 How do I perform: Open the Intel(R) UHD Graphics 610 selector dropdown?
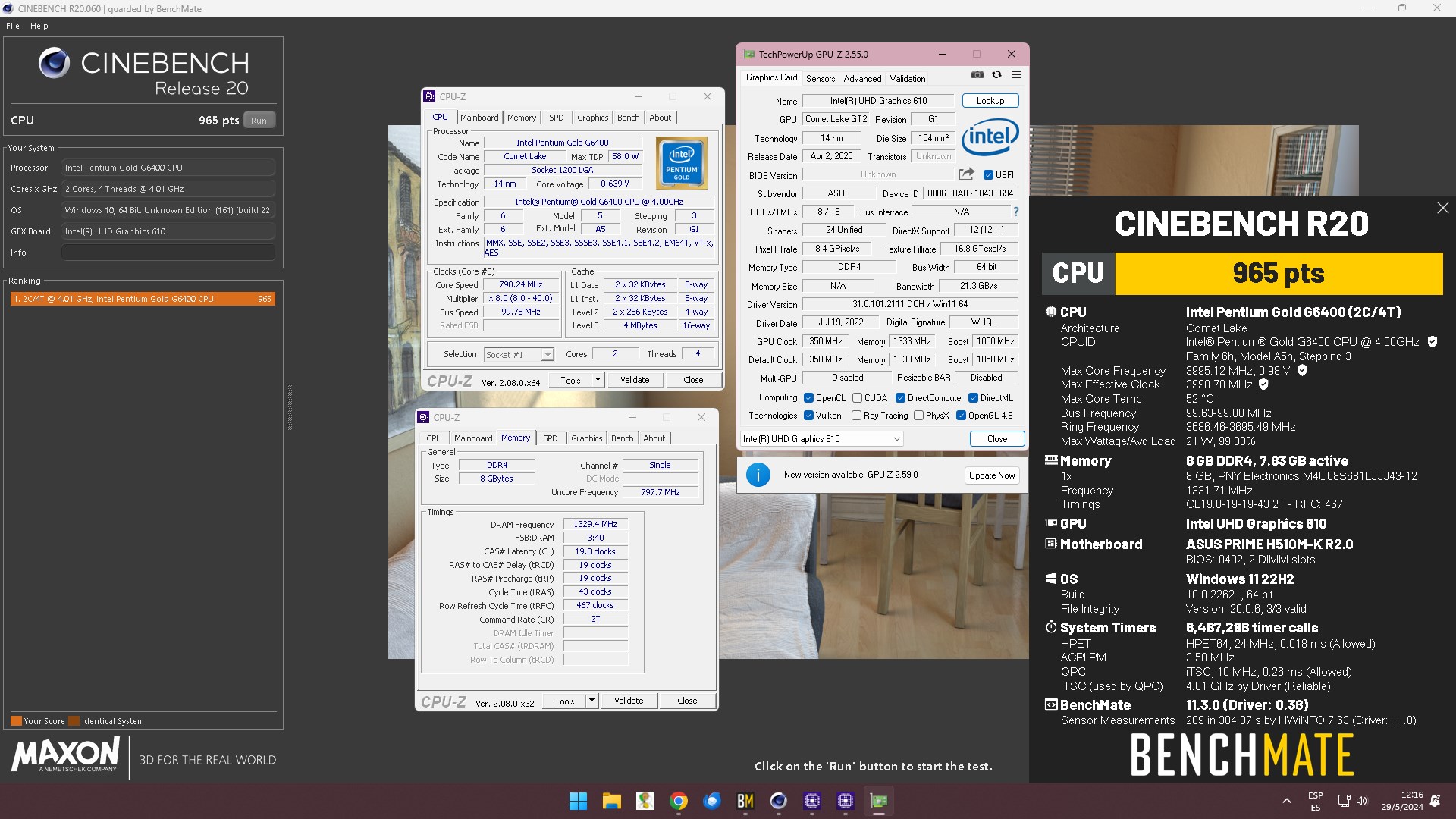coord(821,439)
